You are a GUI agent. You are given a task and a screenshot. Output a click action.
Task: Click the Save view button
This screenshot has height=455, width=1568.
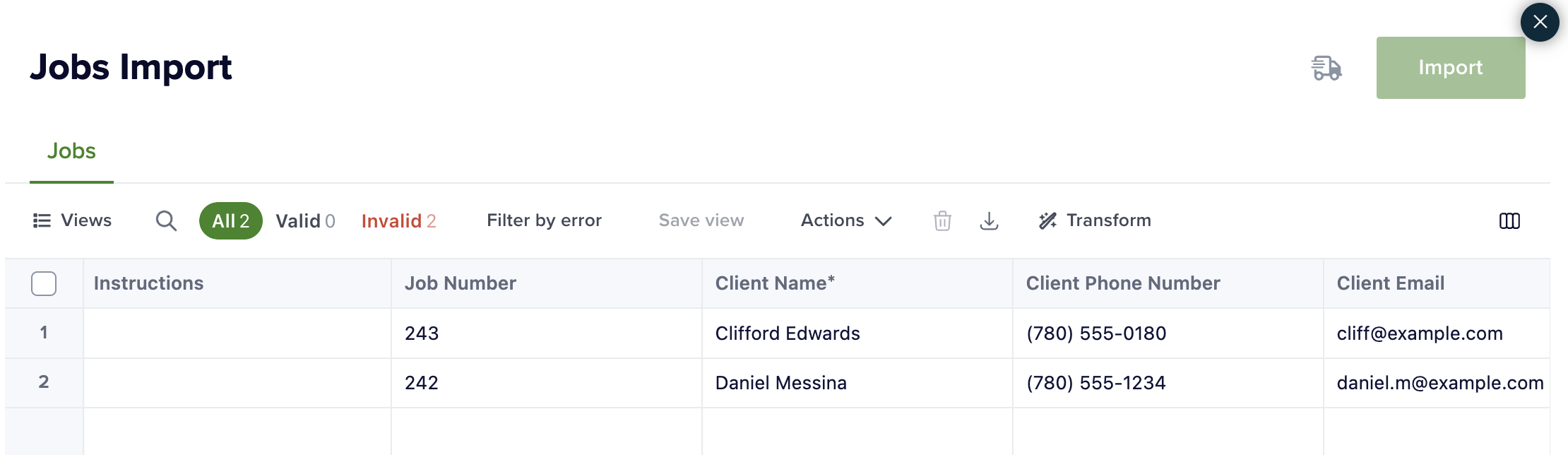click(701, 221)
